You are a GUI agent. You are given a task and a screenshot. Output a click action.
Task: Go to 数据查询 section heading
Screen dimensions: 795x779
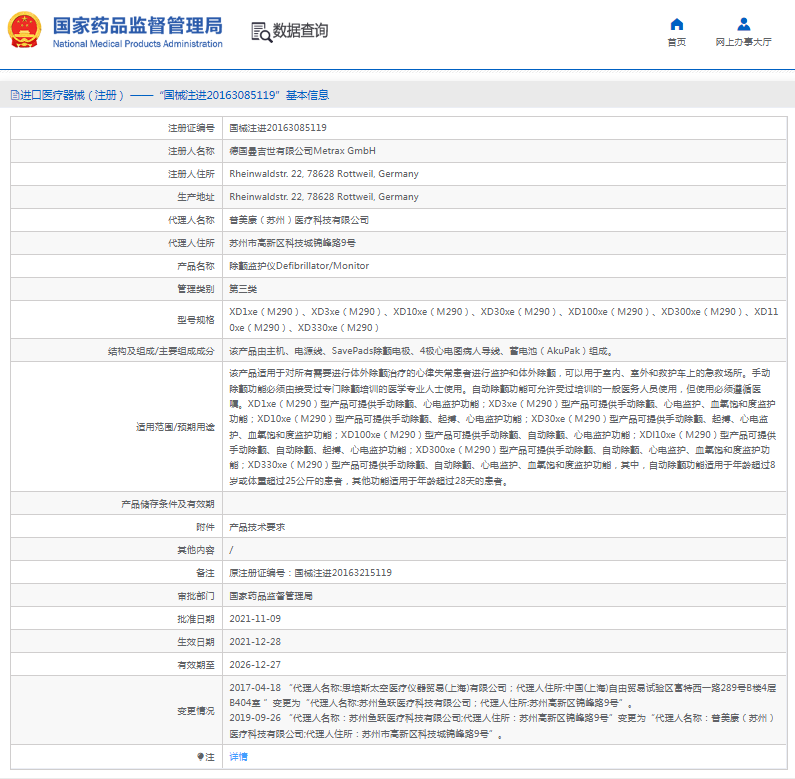pyautogui.click(x=300, y=31)
